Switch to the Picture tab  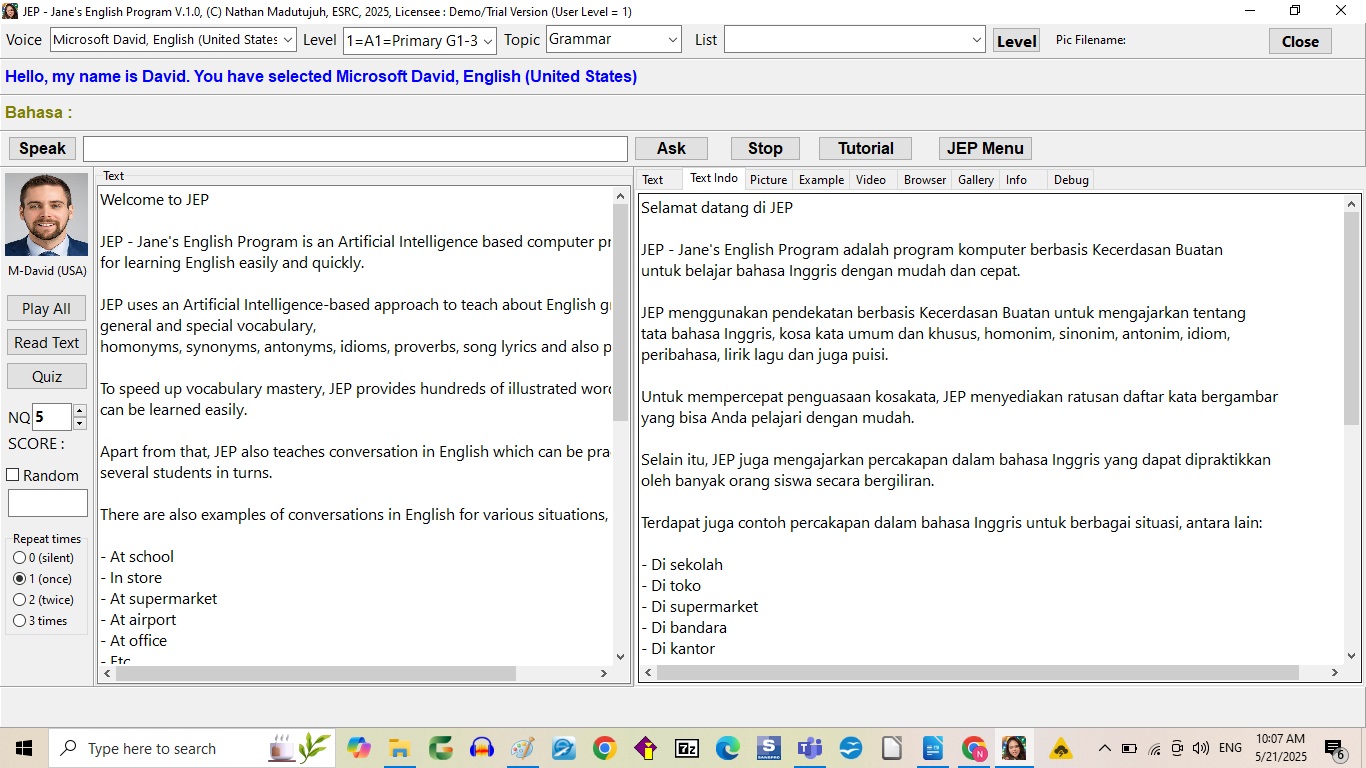pyautogui.click(x=768, y=180)
